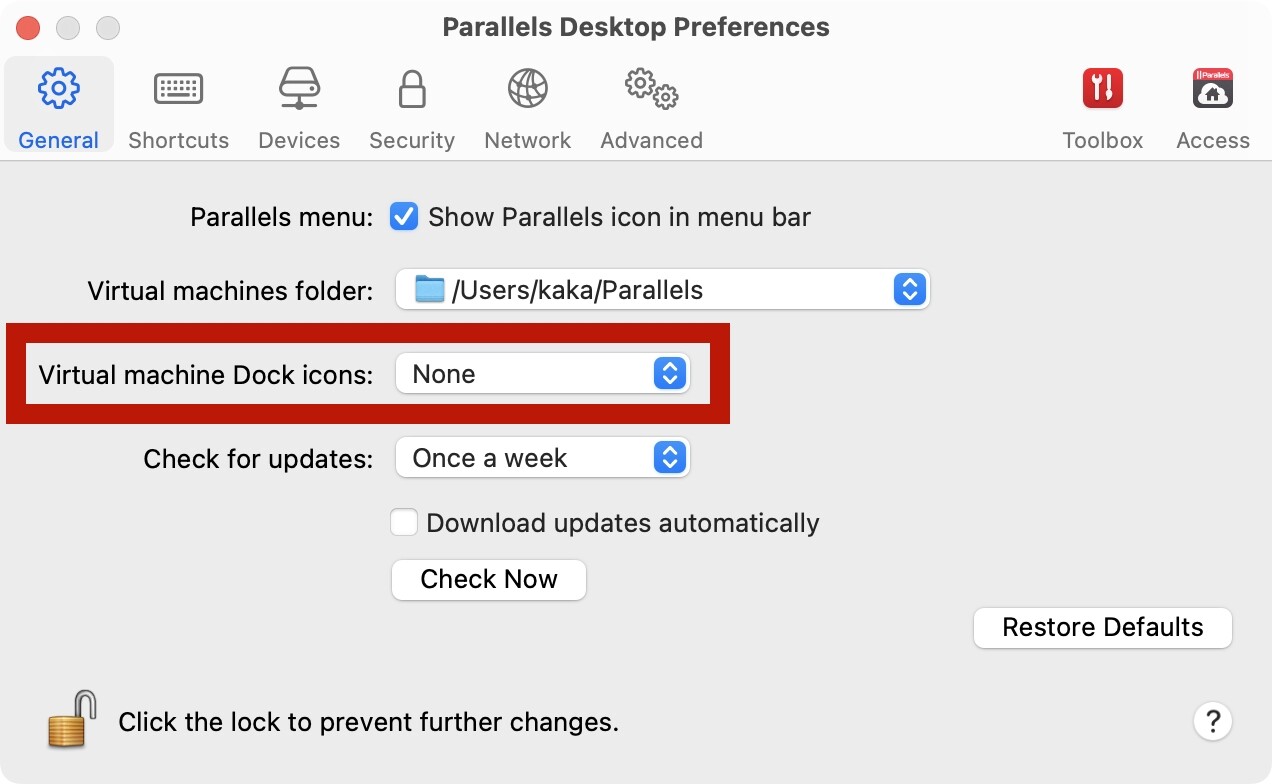Image resolution: width=1272 pixels, height=784 pixels.
Task: Open Advanced gears icon
Action: click(651, 90)
